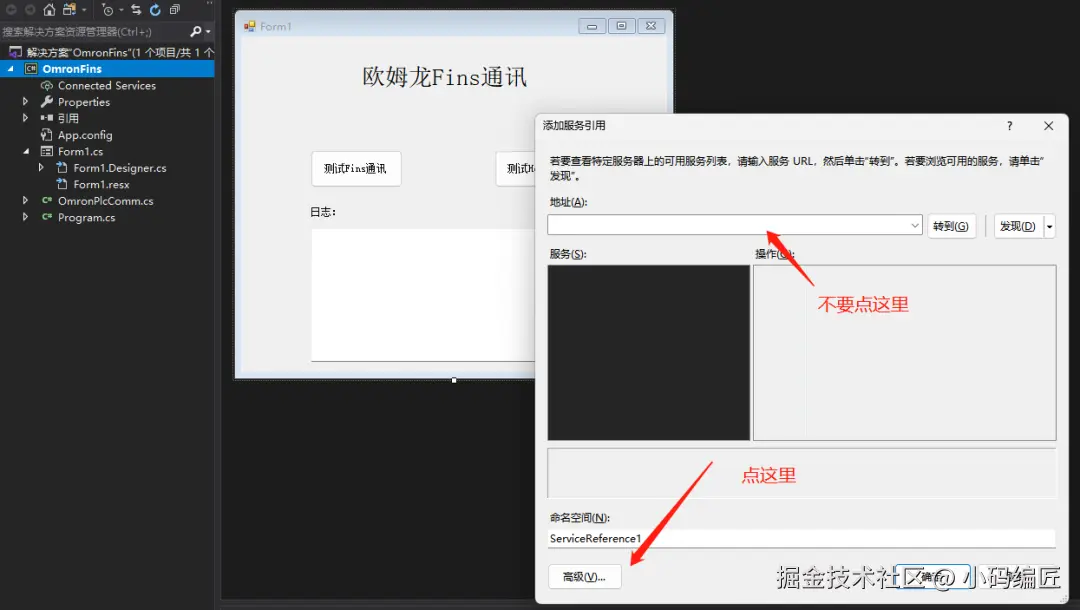Open the switch-views dropdown arrow
Viewport: 1080px width, 610px height.
(x=84, y=10)
